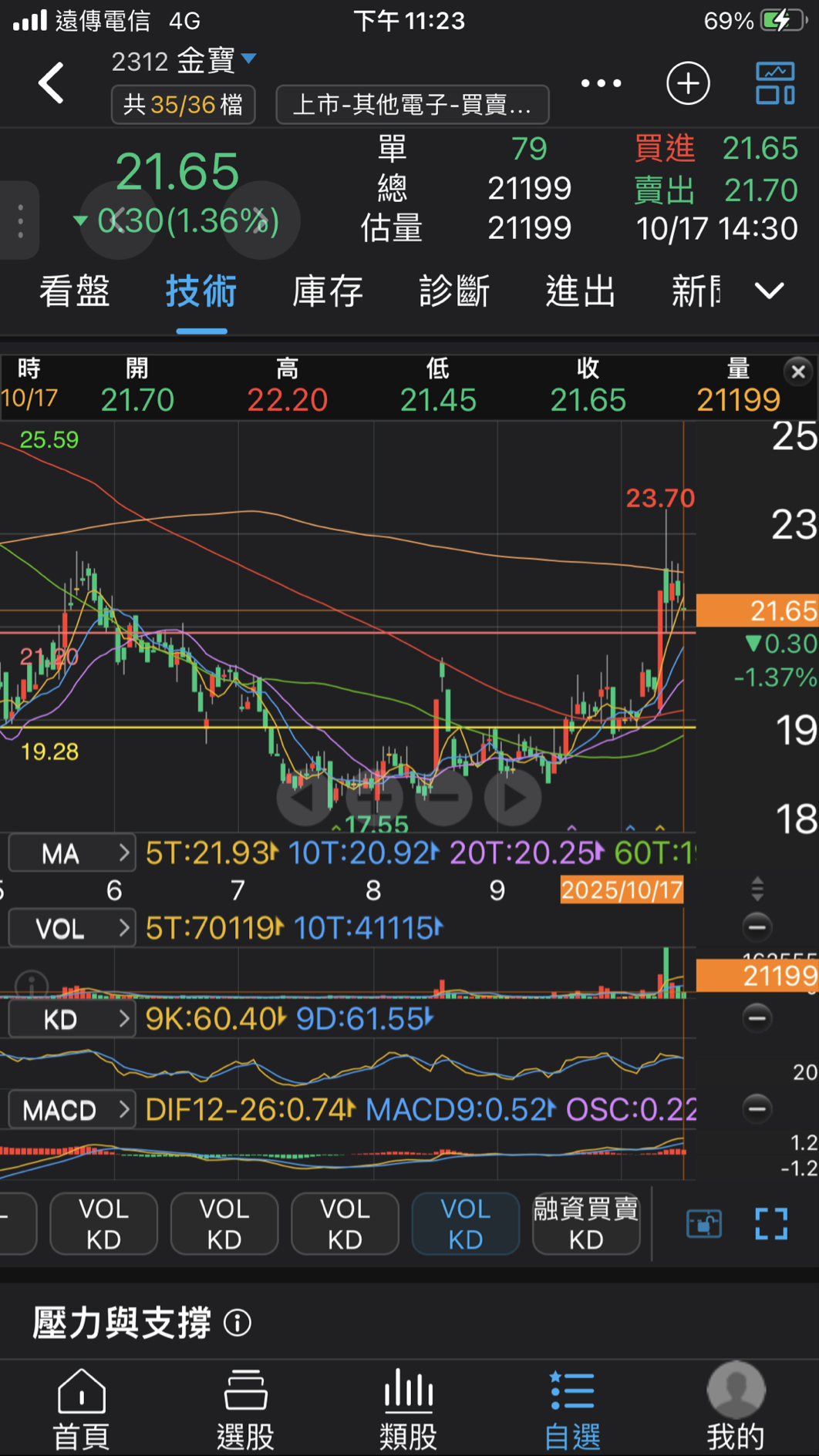
Task: Open the partially visible 新聞 tab
Action: (696, 292)
